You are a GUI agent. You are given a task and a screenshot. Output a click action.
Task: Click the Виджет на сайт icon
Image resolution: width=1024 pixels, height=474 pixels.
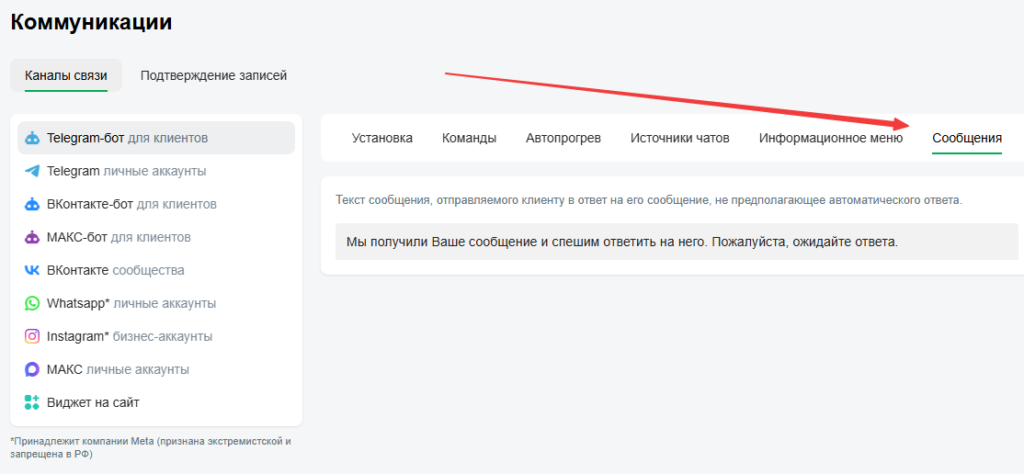pos(32,402)
